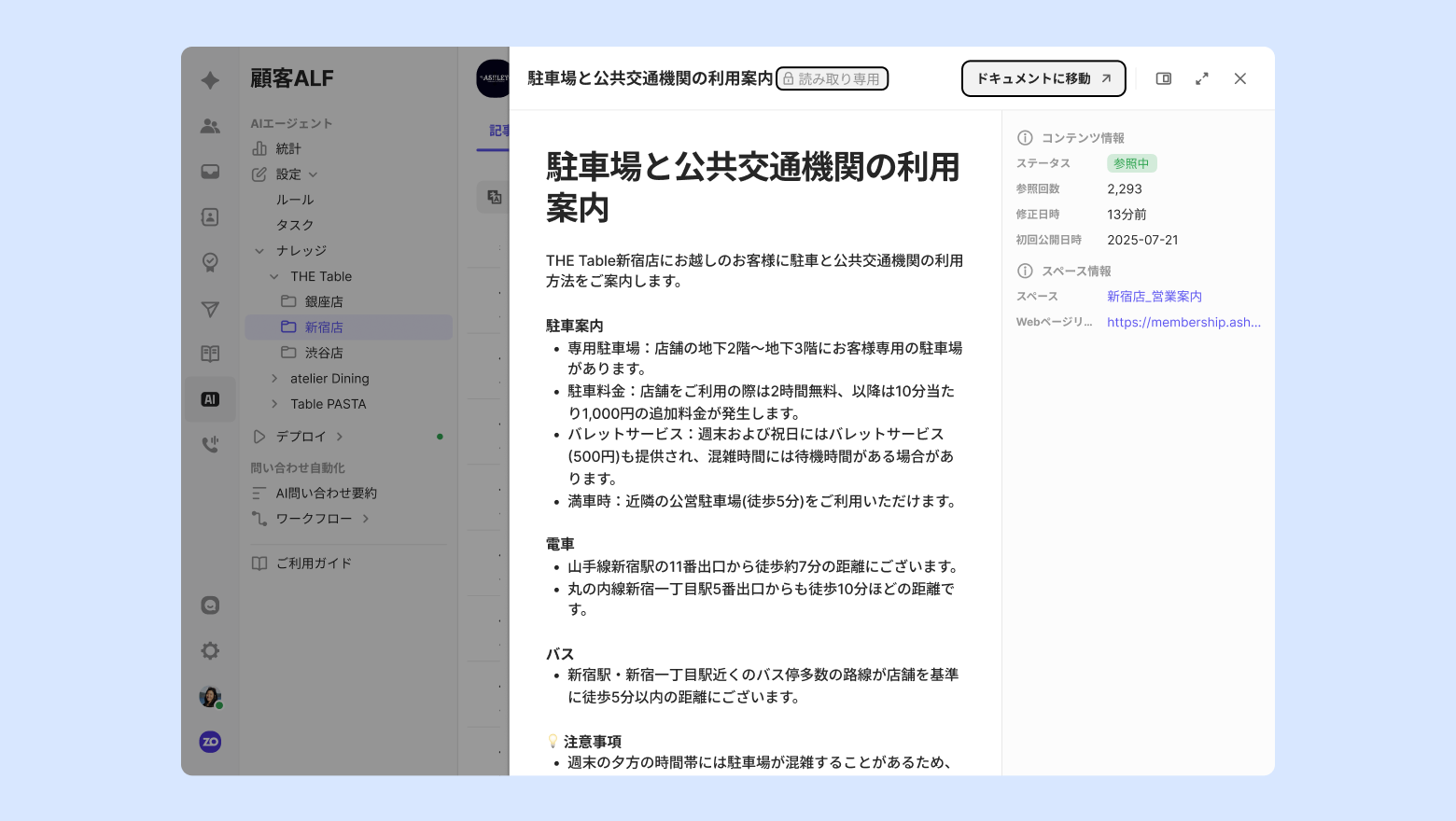Screen dimensions: 1456x821
Task: Click the info icon beside コンテンツ情報
Action: [1025, 138]
